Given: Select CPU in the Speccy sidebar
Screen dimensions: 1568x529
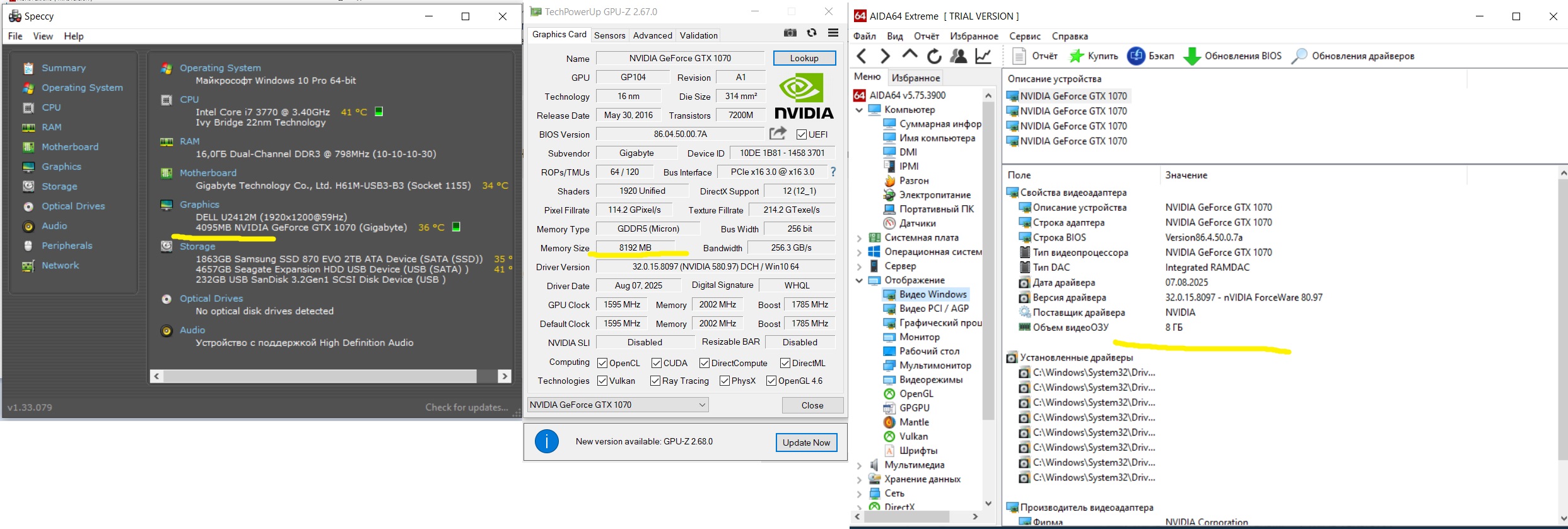Looking at the screenshot, I should click(x=51, y=107).
